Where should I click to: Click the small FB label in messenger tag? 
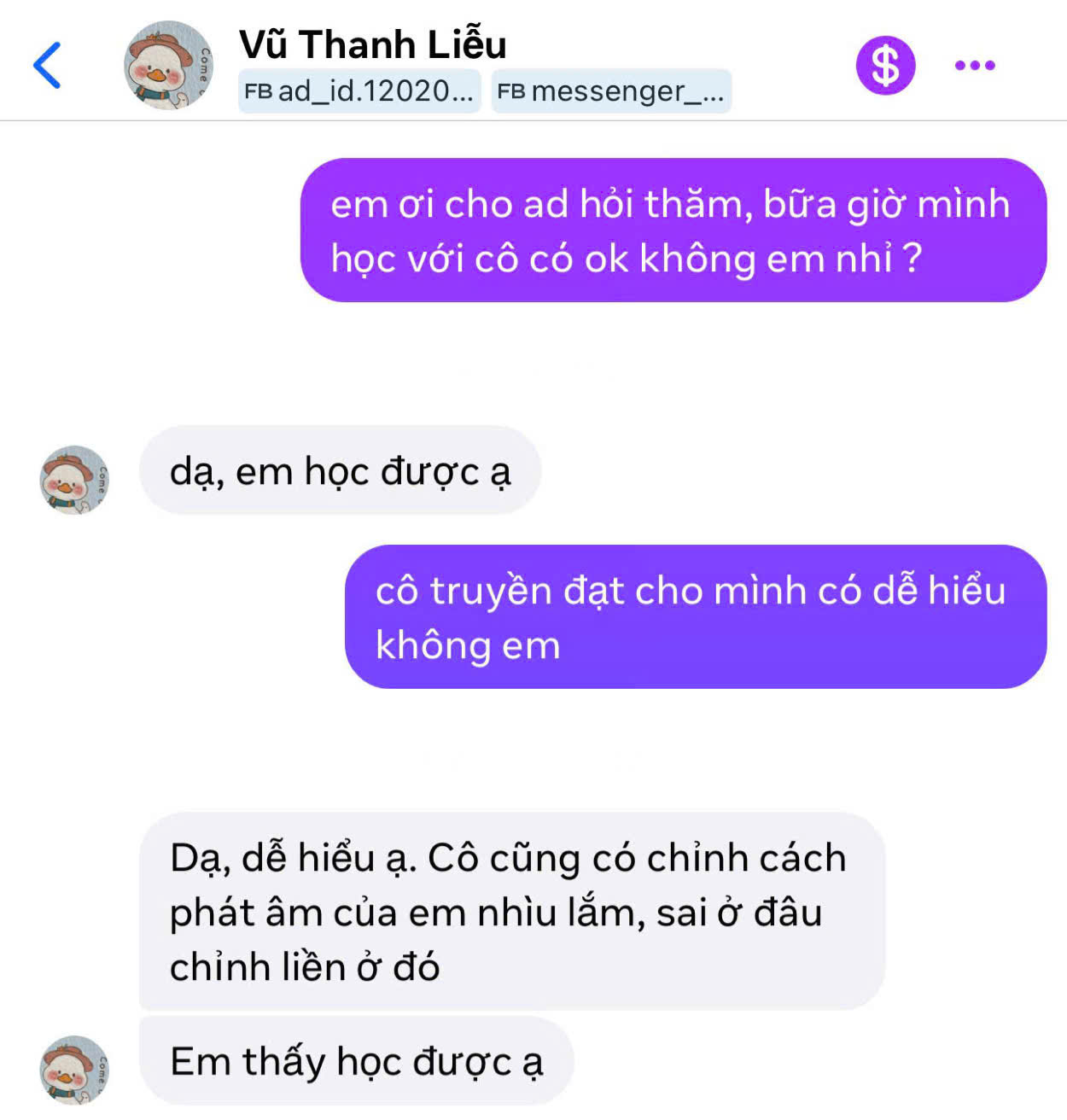click(511, 91)
